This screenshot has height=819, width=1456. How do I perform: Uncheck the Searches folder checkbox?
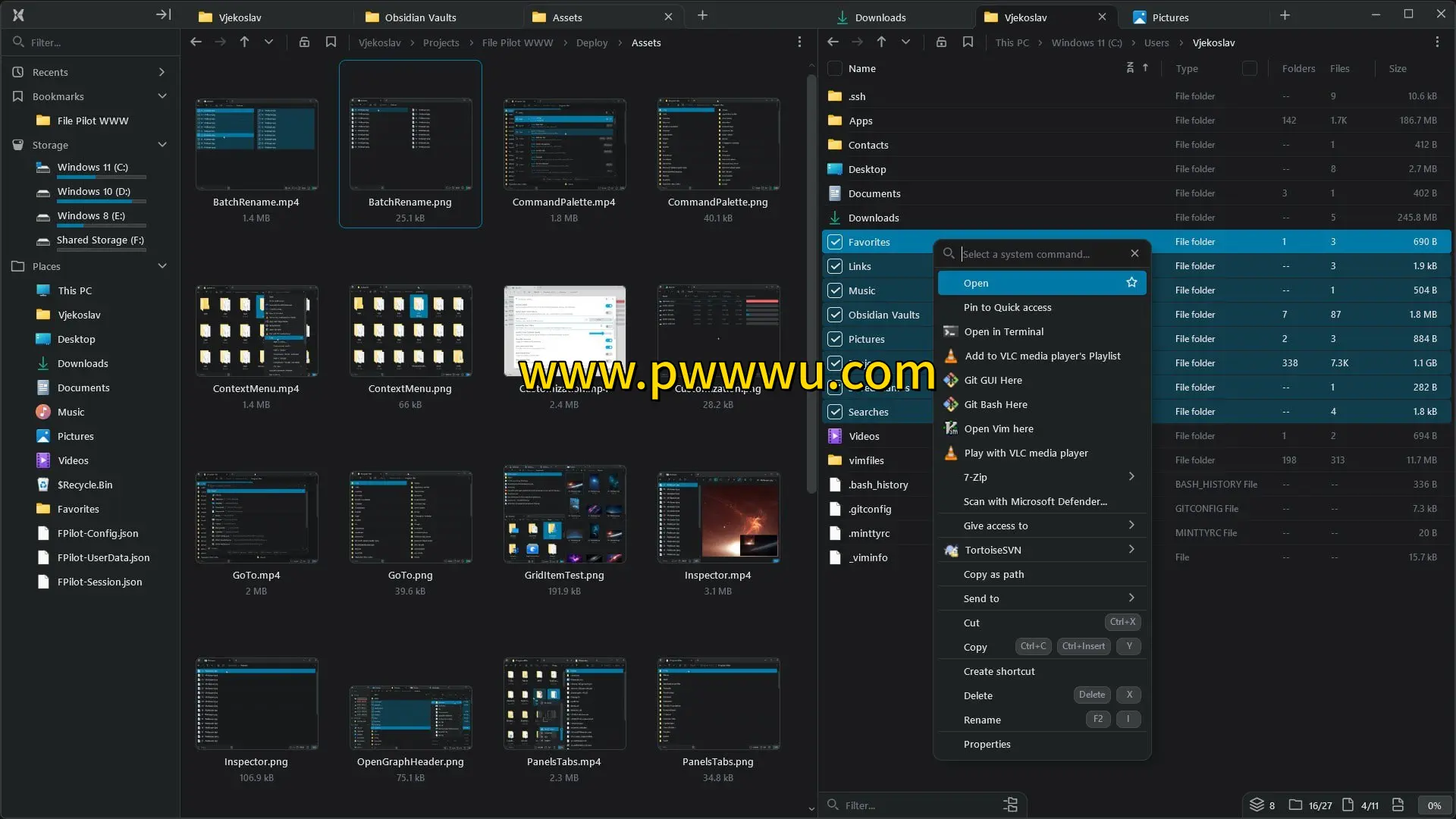835,412
